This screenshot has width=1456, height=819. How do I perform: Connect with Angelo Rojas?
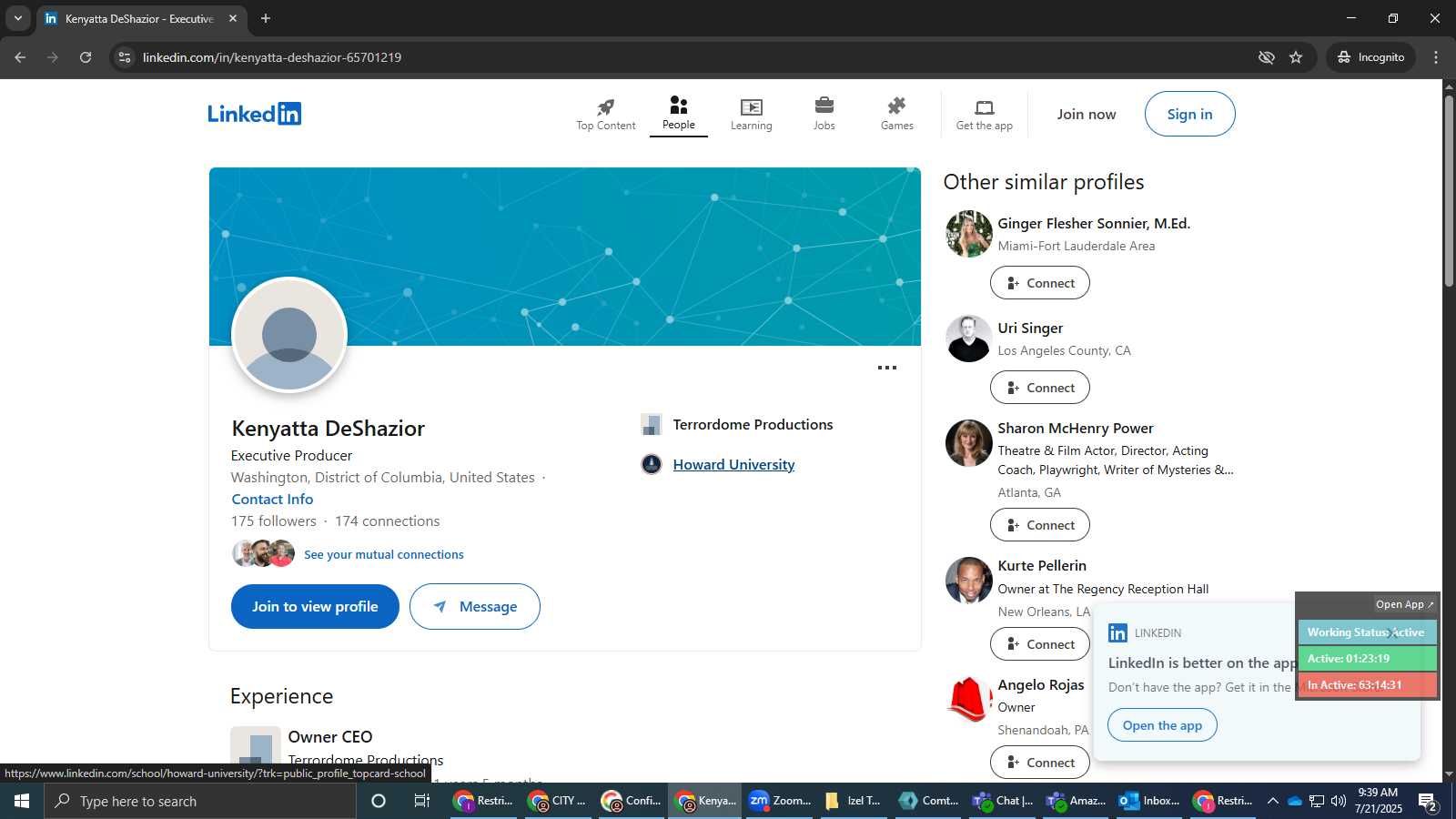pyautogui.click(x=1039, y=763)
